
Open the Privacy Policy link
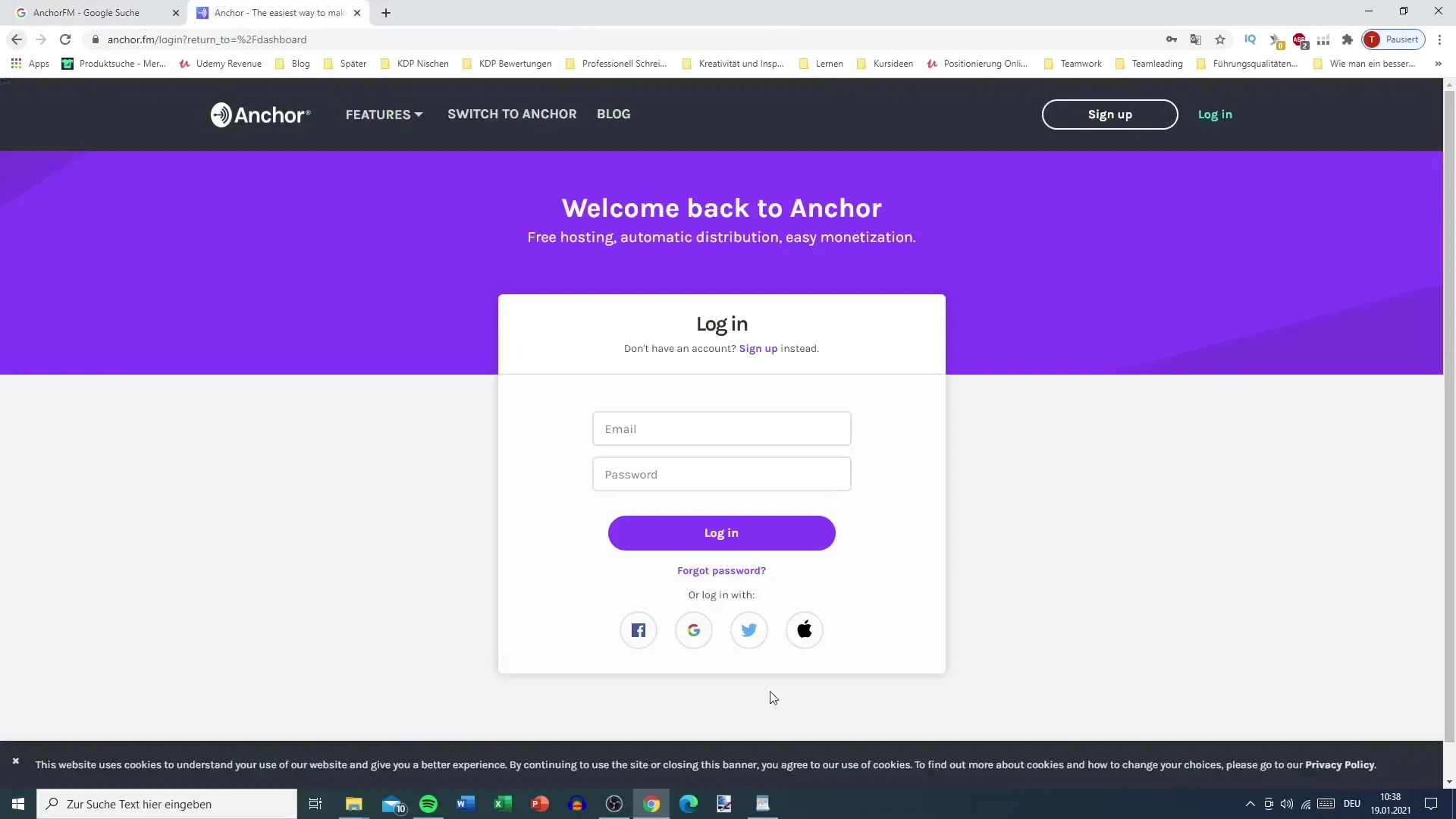(x=1339, y=764)
